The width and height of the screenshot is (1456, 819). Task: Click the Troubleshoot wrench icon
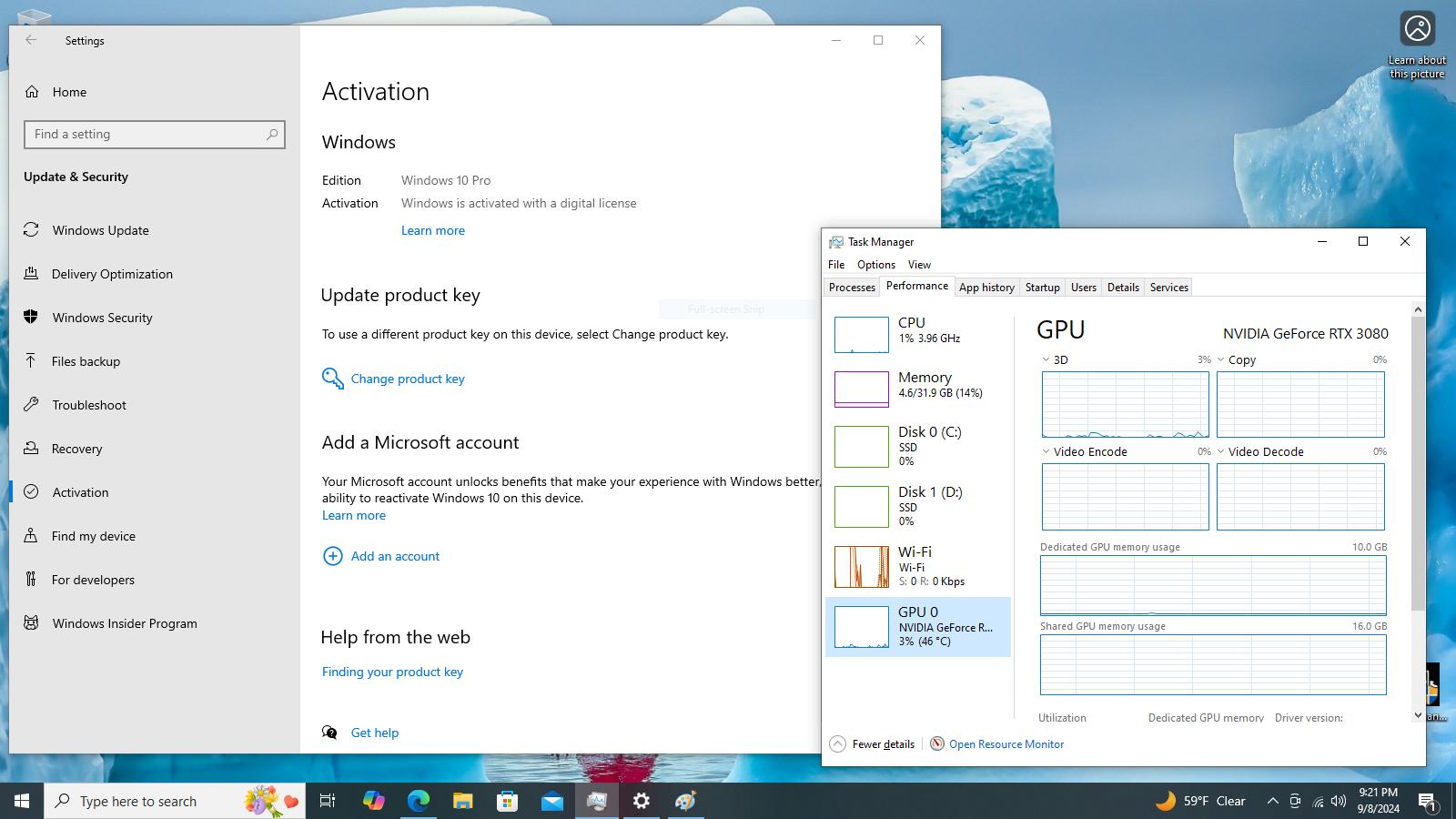[31, 405]
